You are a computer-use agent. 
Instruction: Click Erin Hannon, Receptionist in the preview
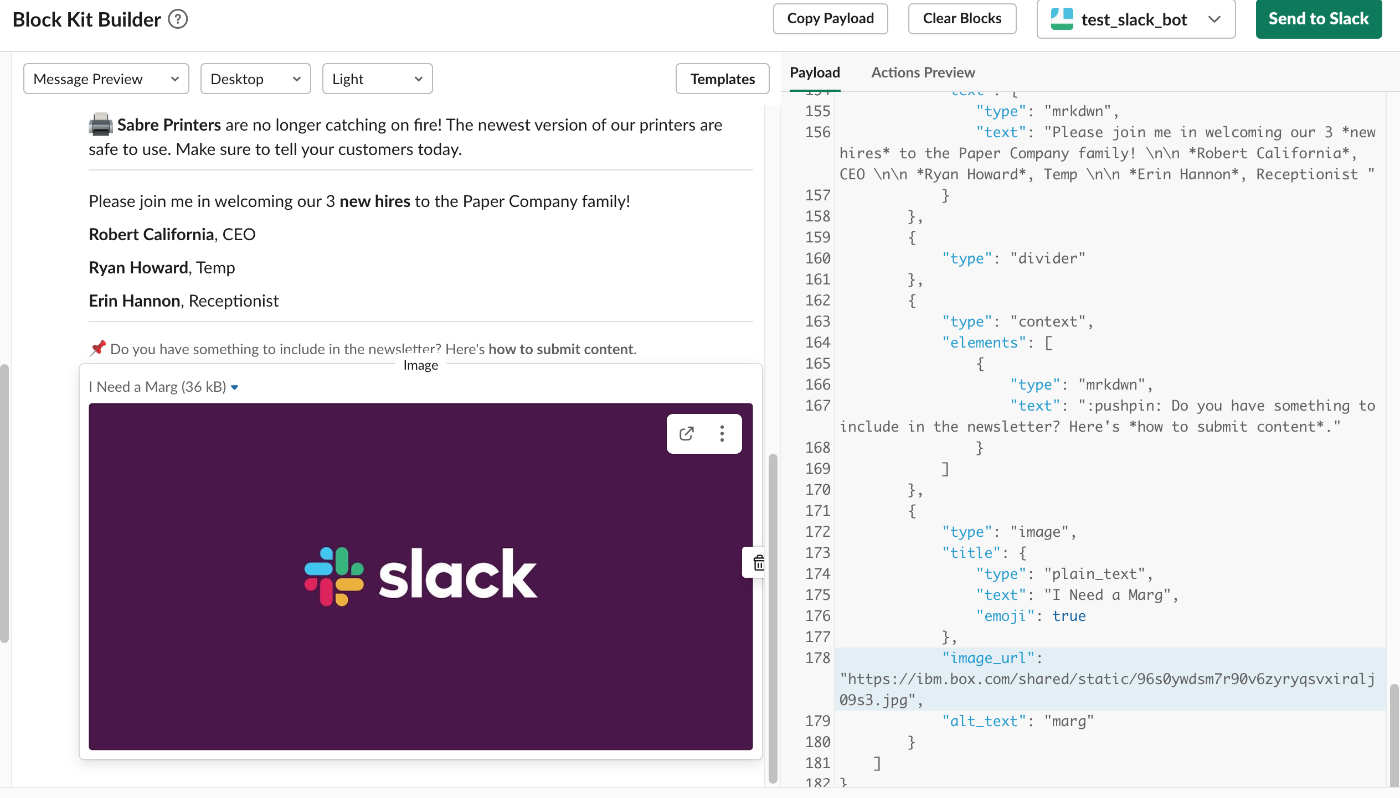point(184,300)
